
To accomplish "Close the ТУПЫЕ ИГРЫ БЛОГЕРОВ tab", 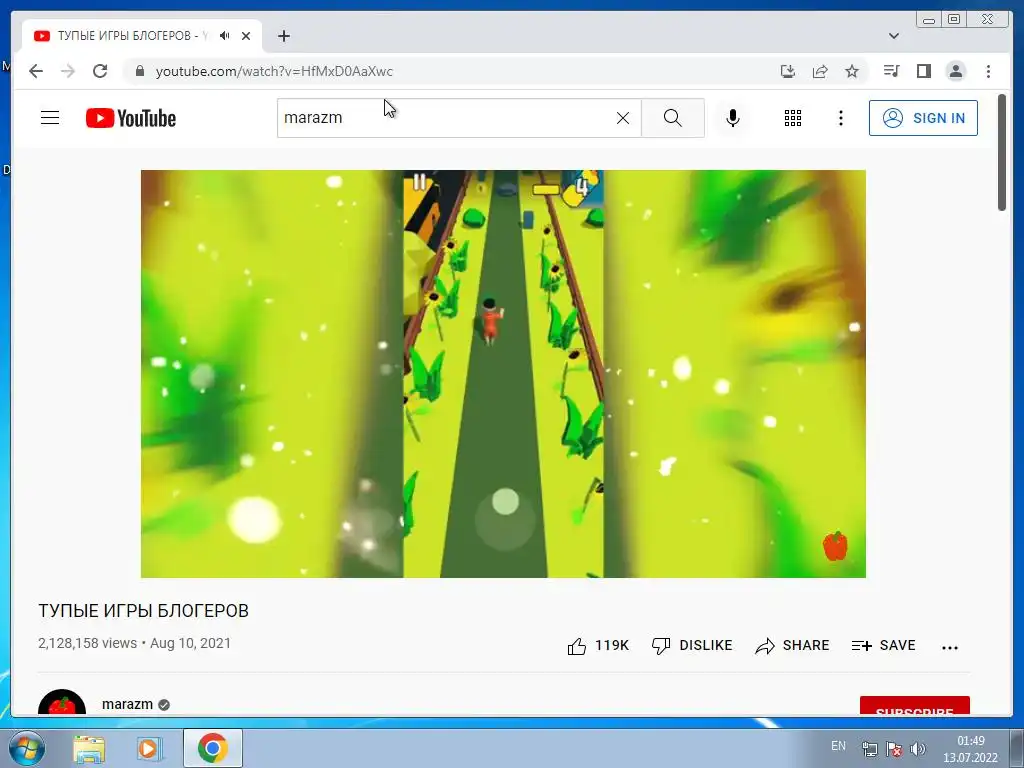I will pyautogui.click(x=246, y=36).
